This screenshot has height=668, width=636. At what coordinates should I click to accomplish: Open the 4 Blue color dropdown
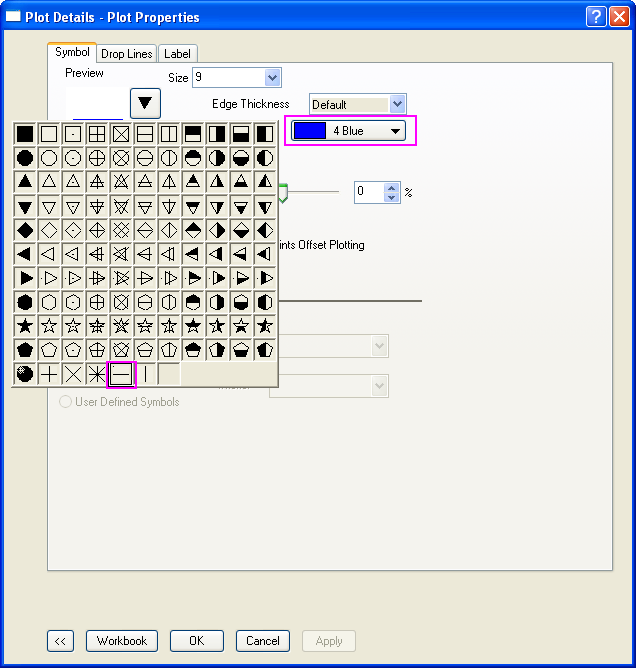[x=396, y=131]
